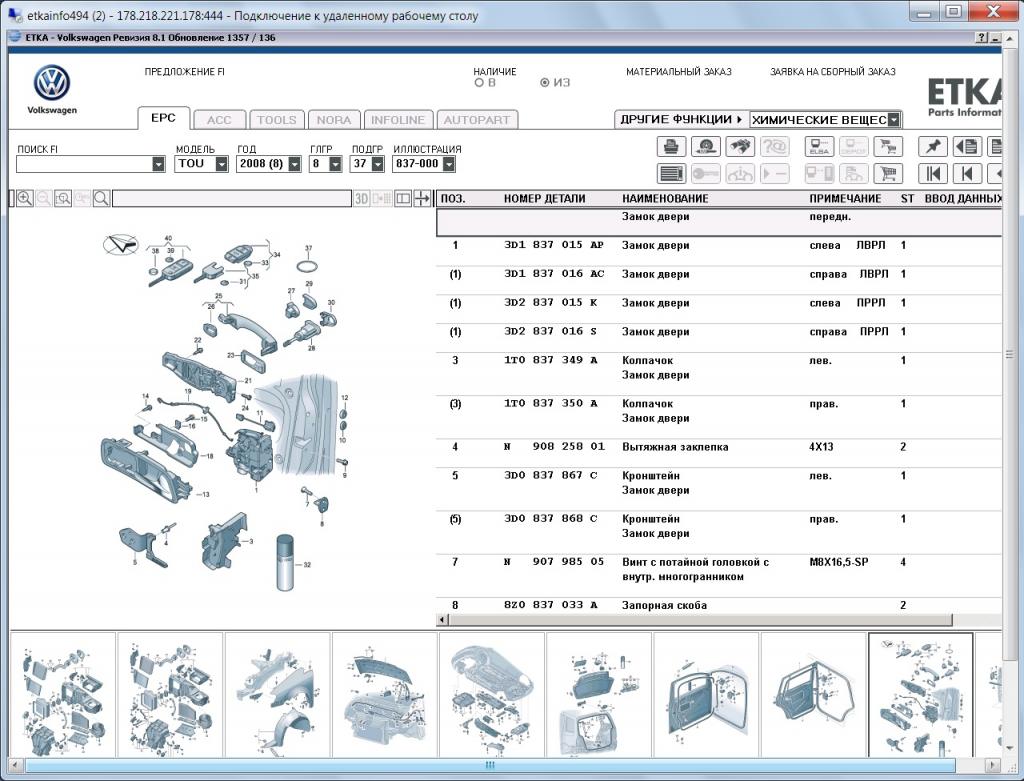This screenshot has height=781, width=1024.
Task: Open the front fender thumbnail
Action: pyautogui.click(x=277, y=695)
